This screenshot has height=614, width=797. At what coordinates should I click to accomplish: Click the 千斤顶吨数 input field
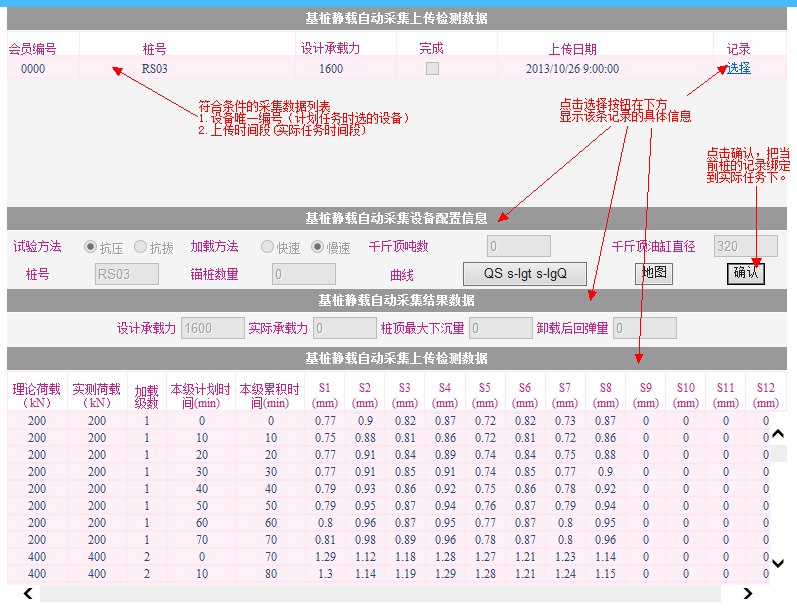tap(518, 246)
